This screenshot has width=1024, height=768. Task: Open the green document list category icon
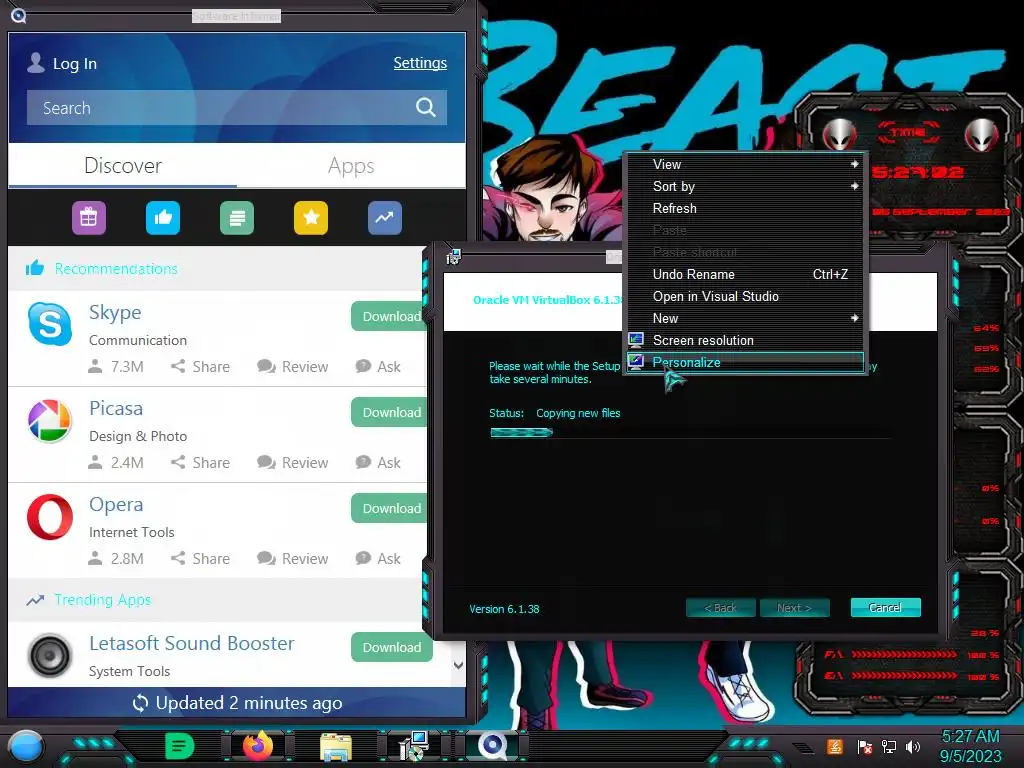pyautogui.click(x=237, y=217)
